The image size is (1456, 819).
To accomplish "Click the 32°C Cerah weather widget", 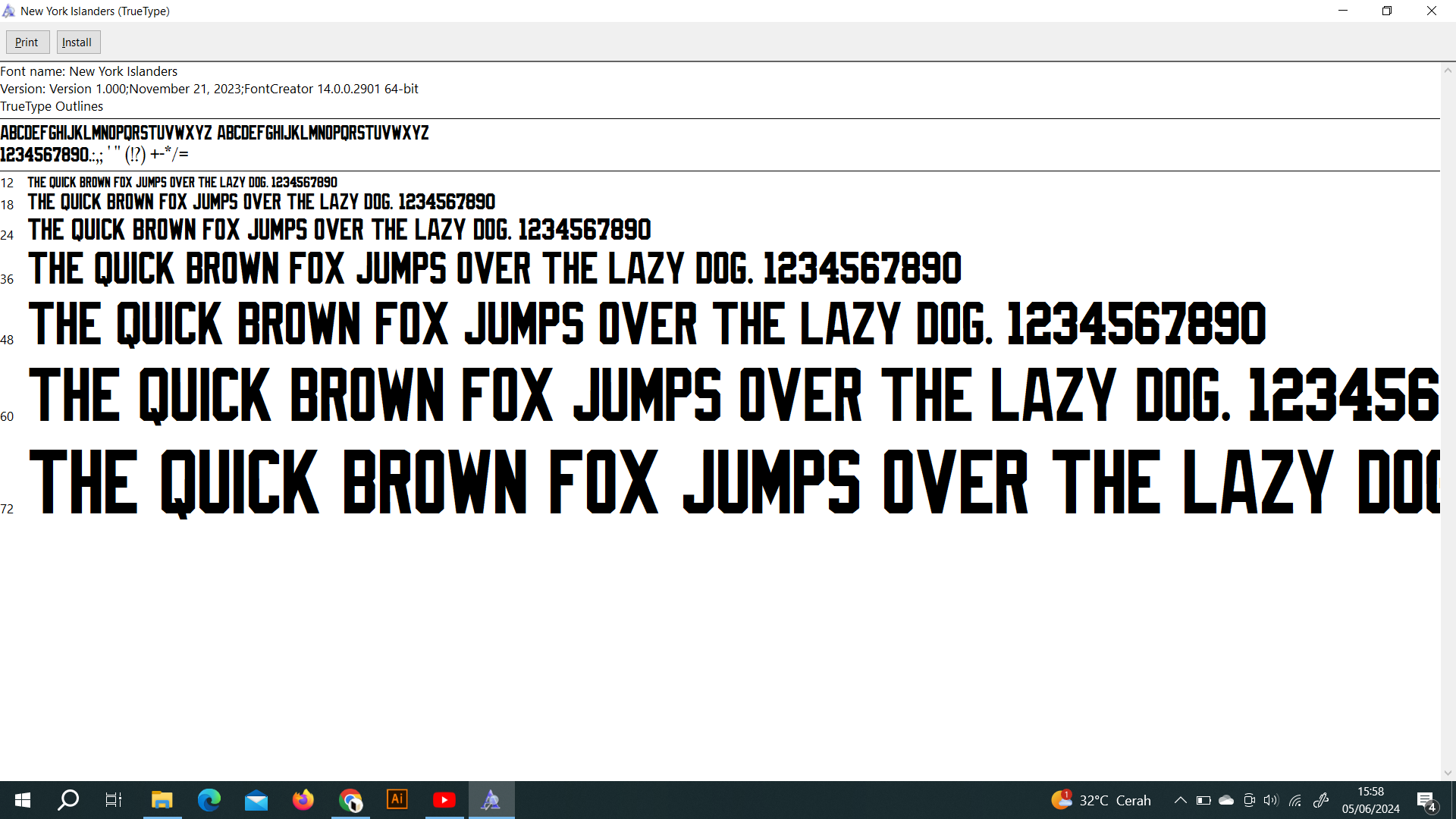I will coord(1101,800).
